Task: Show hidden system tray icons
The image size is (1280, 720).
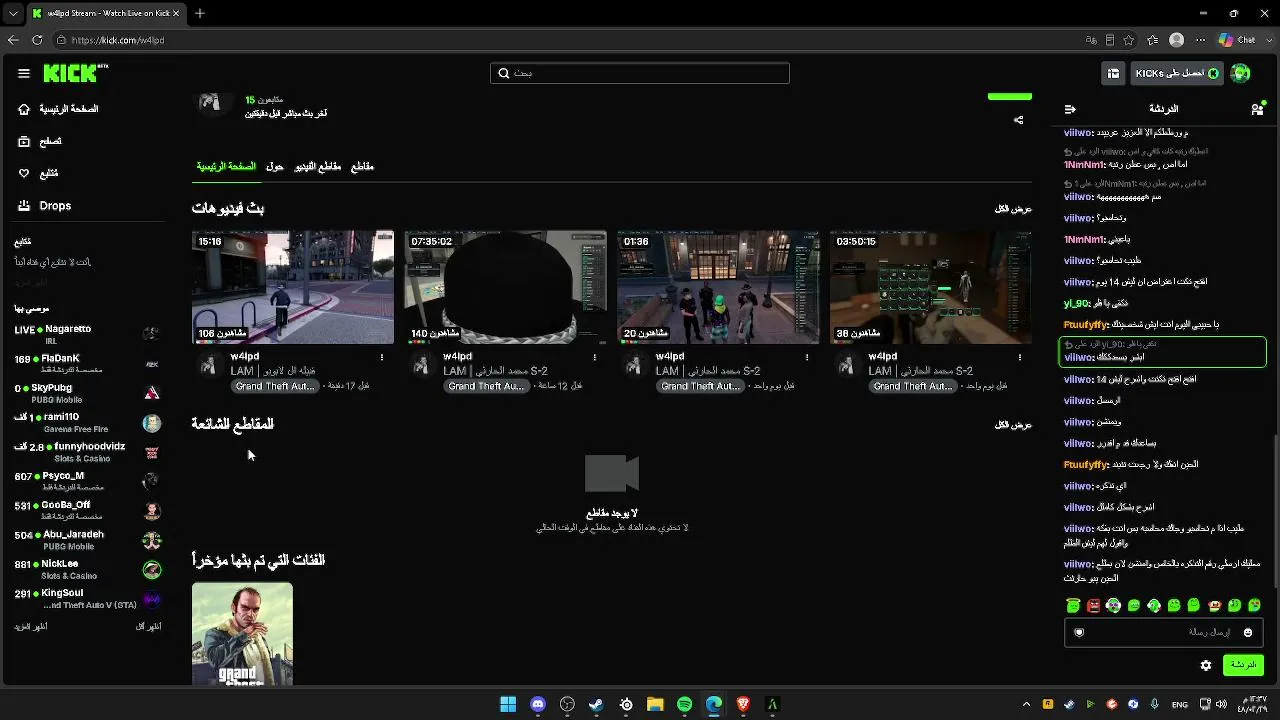Action: [1026, 704]
